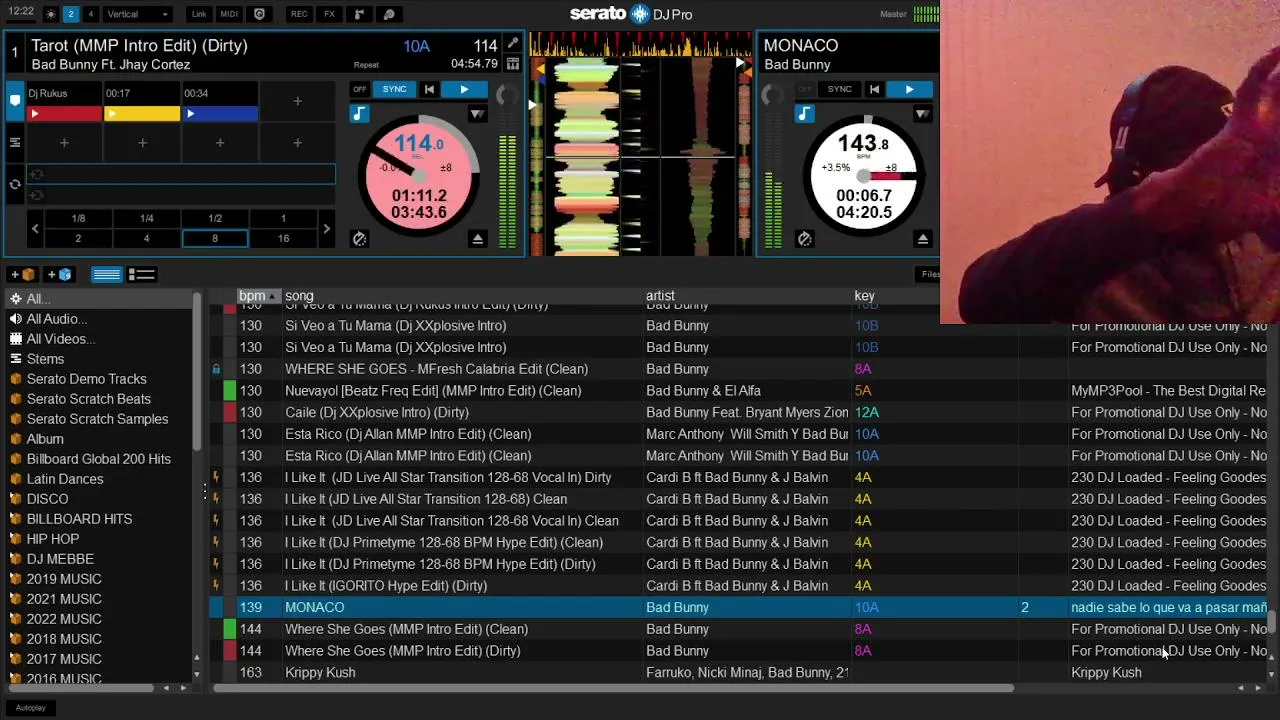Screen dimensions: 1280x720
Task: Play deck 1 track
Action: [x=464, y=89]
